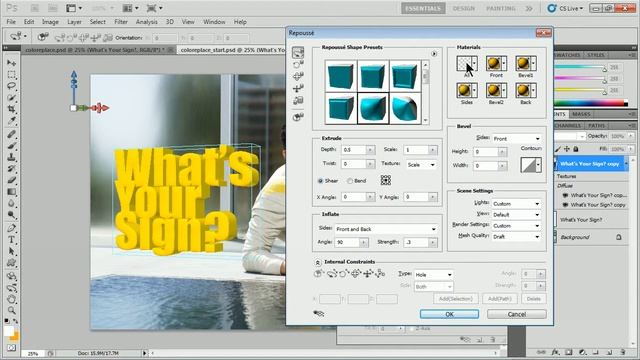Switch to the Design workspace

[464, 8]
